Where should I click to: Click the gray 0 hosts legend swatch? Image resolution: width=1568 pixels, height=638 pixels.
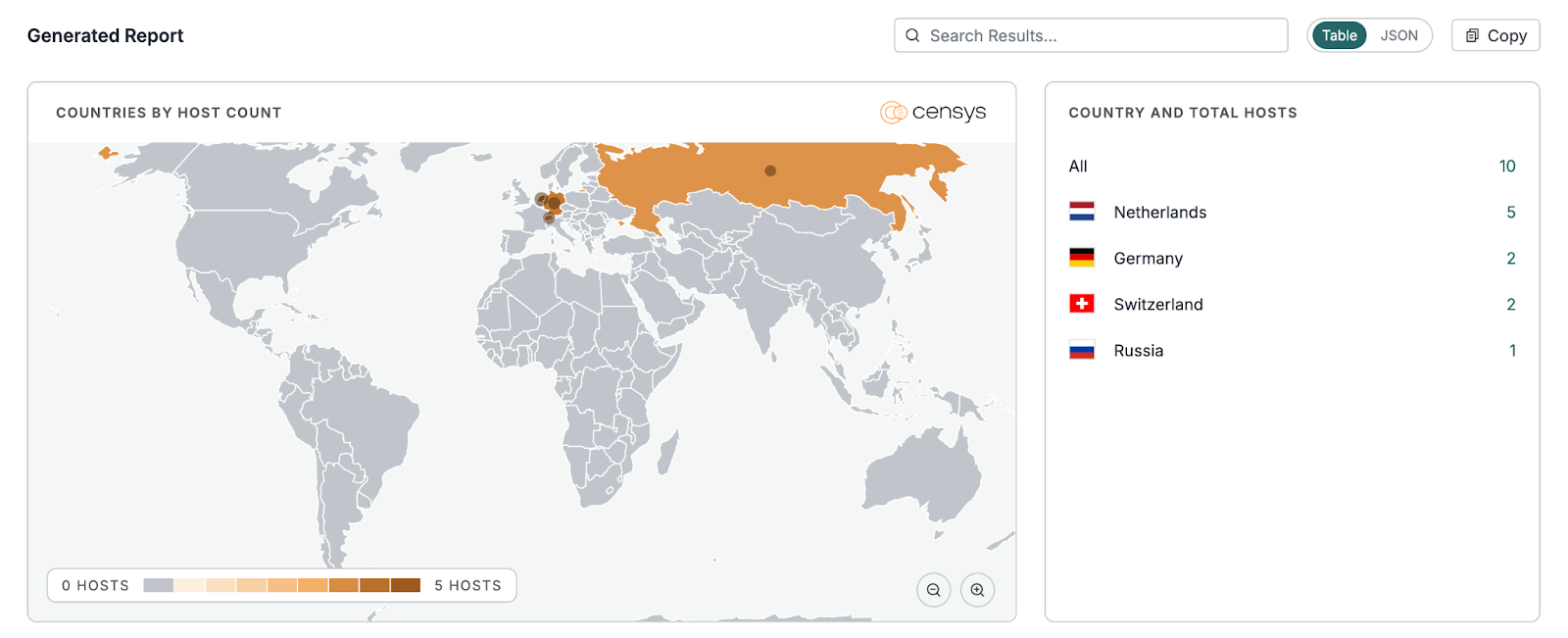coord(158,585)
